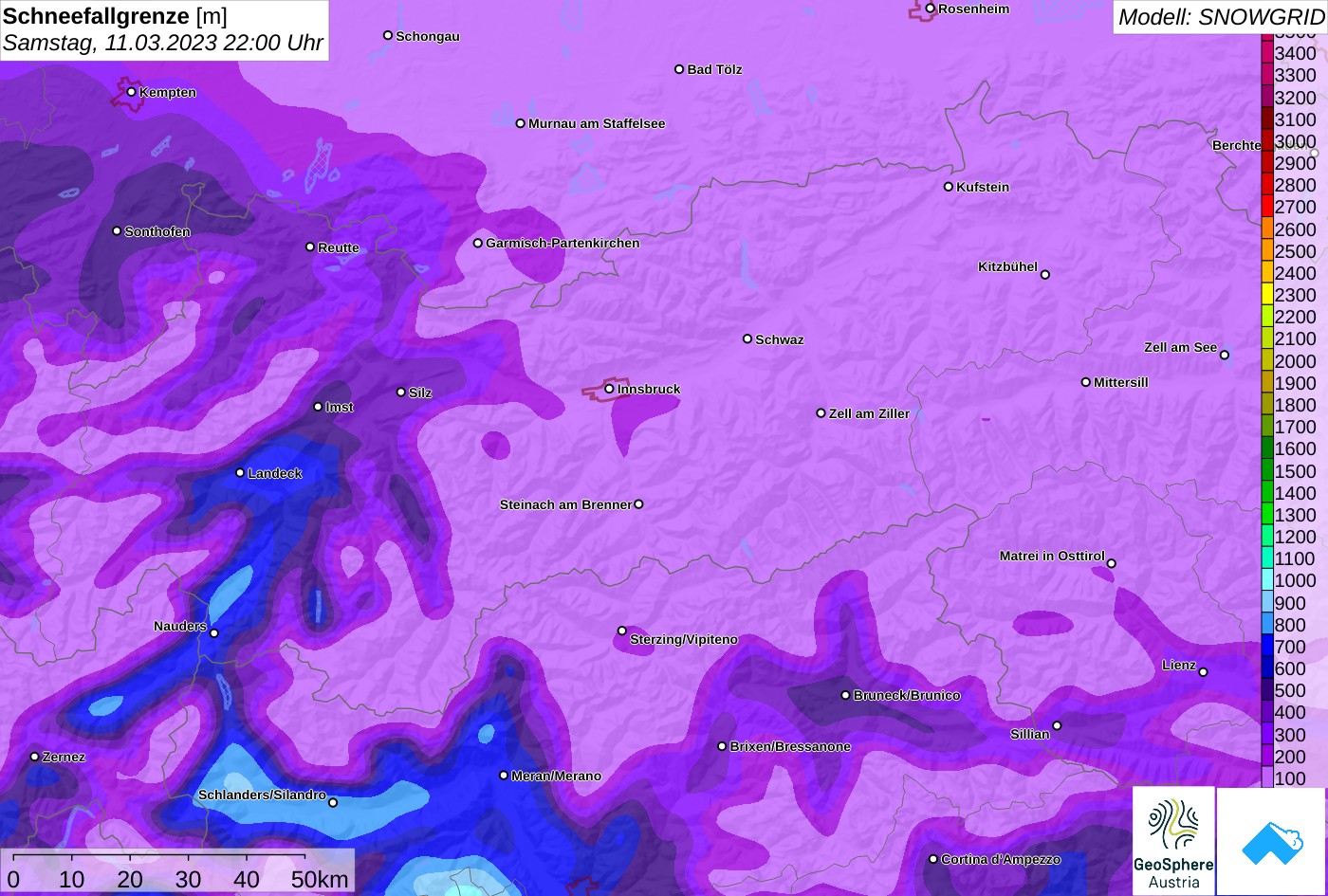Pick the cyan 1000 legend swatch

tap(1266, 580)
